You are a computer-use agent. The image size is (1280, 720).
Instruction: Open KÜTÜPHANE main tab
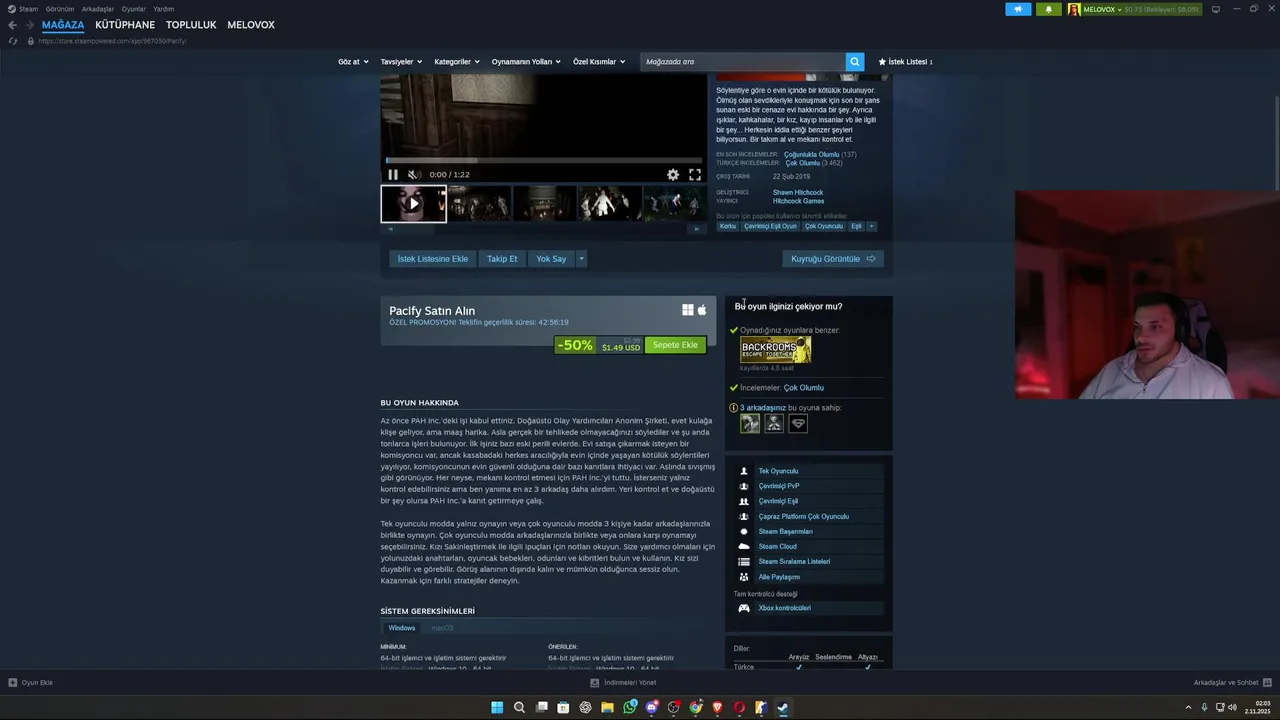coord(125,25)
